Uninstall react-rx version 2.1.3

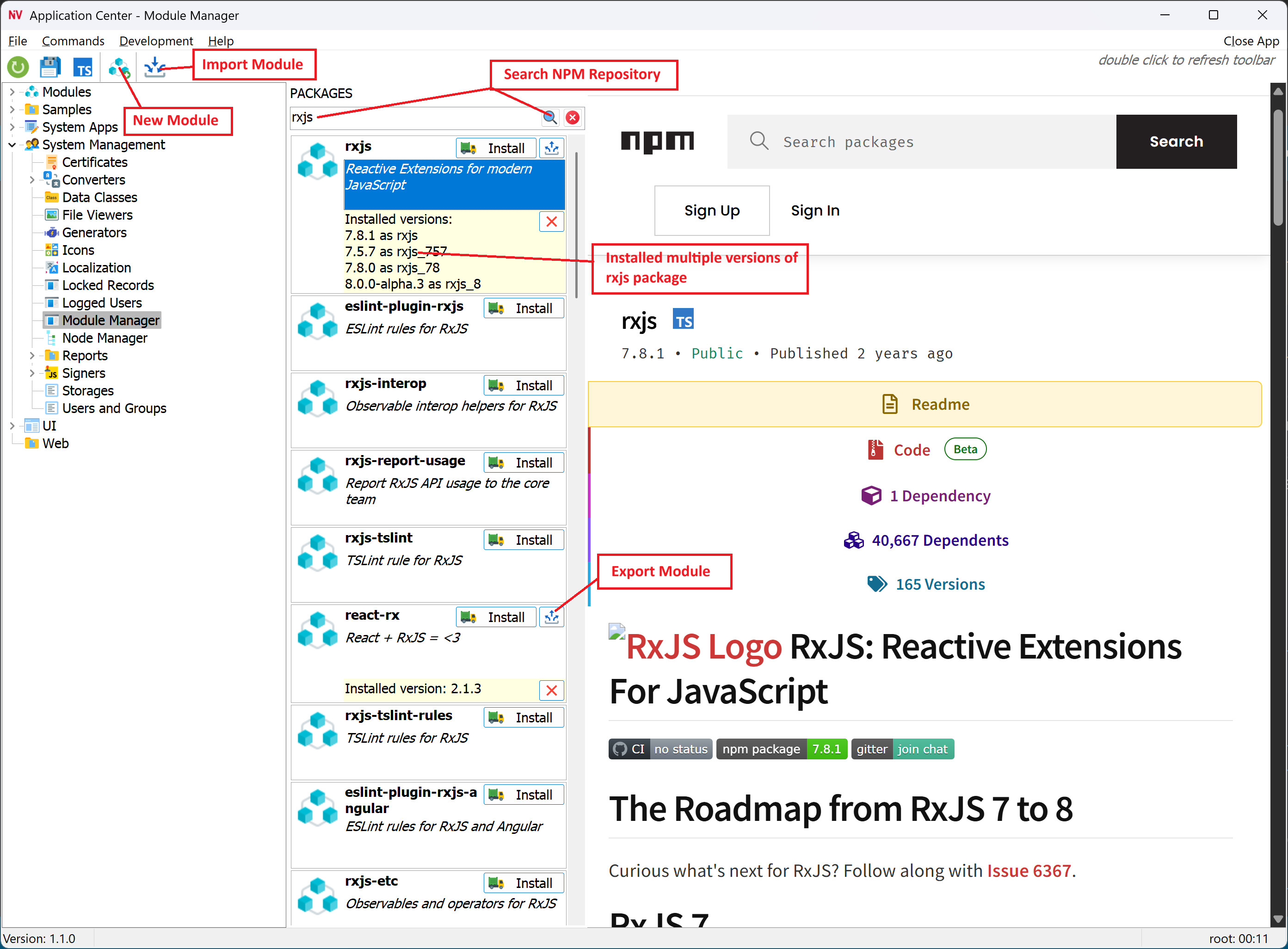(551, 690)
